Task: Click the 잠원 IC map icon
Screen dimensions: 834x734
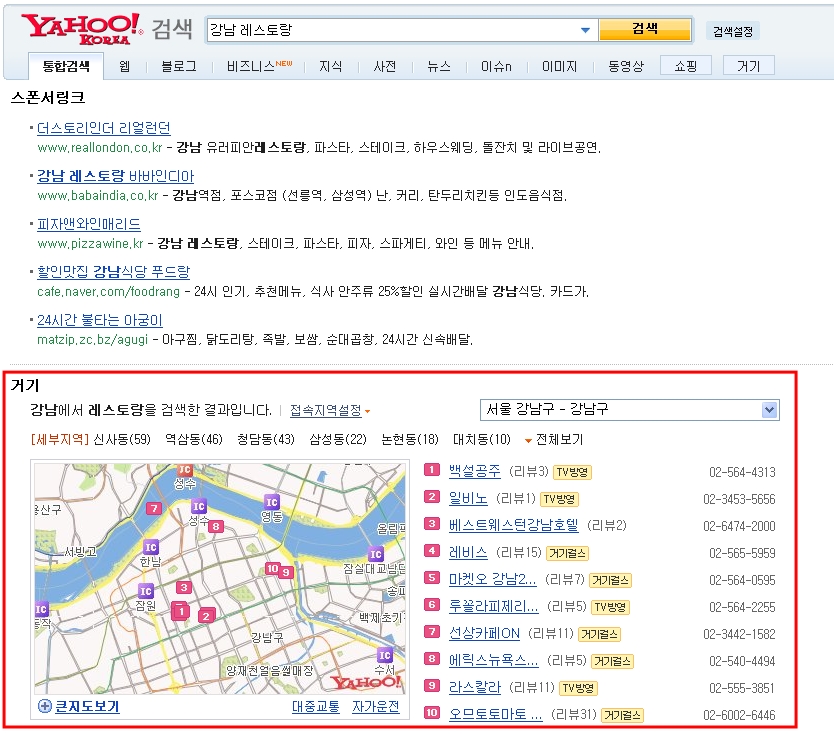Action: point(146,591)
